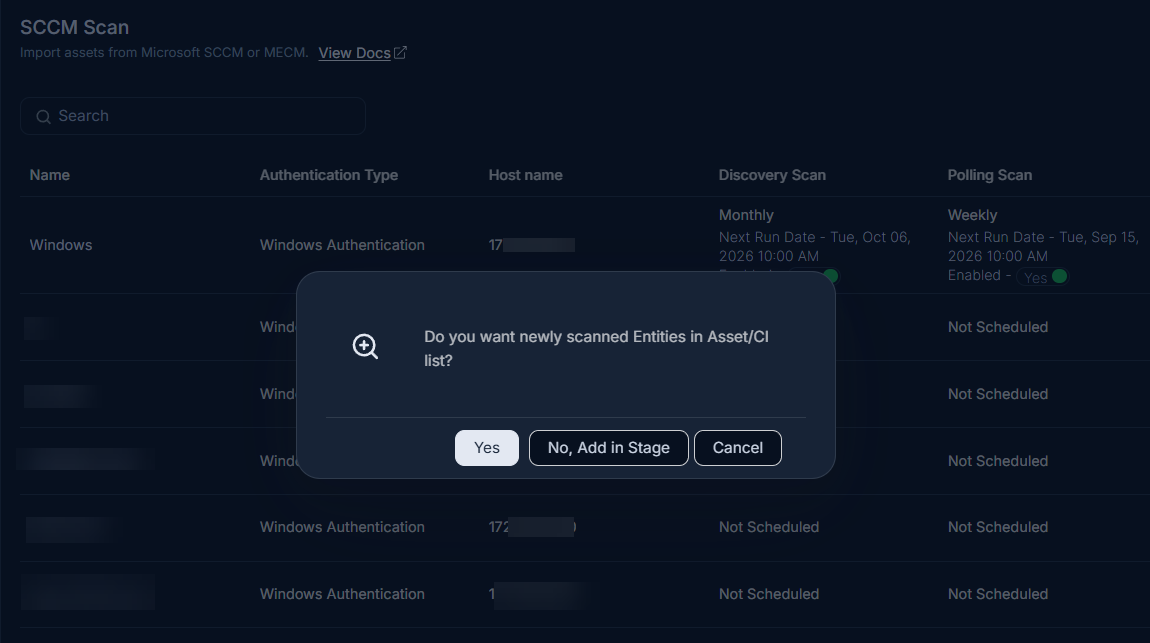
Task: Click the Weekly polling schedule text
Action: pos(972,215)
